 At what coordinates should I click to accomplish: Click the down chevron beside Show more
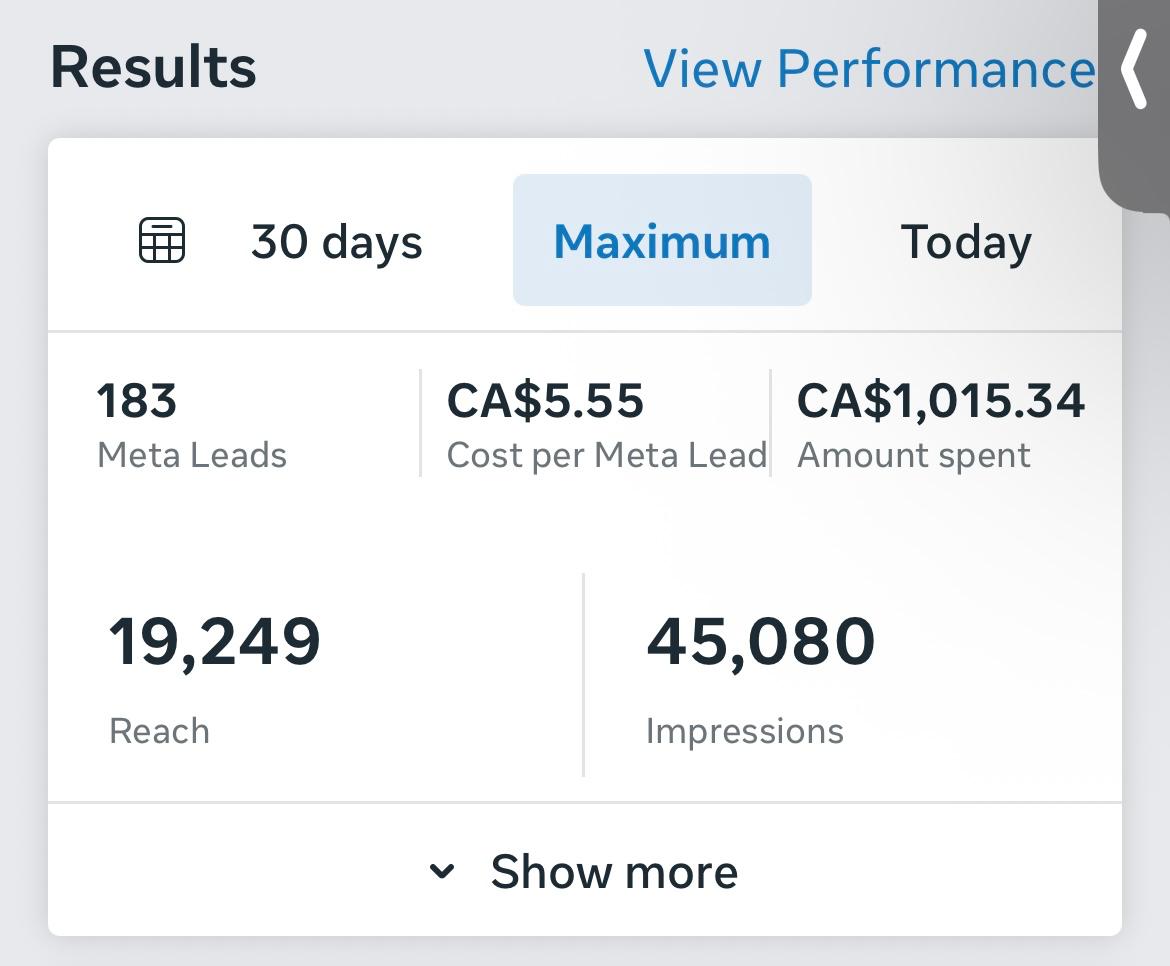(443, 871)
